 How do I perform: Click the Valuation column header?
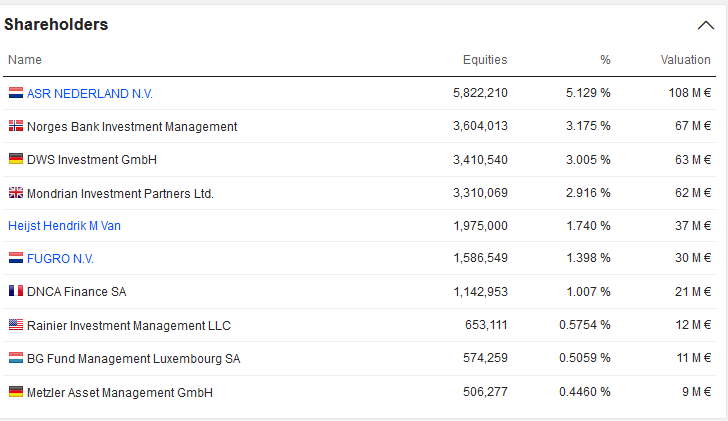tap(685, 60)
